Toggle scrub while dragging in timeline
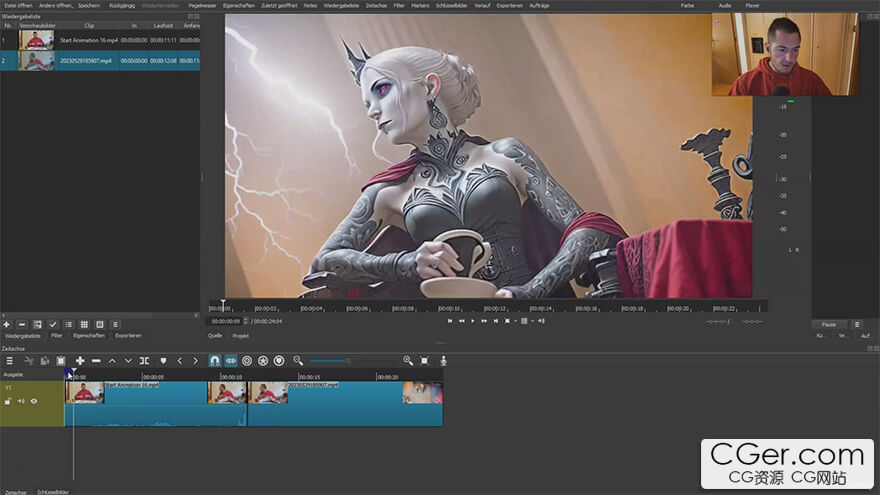880x495 pixels. (231, 360)
